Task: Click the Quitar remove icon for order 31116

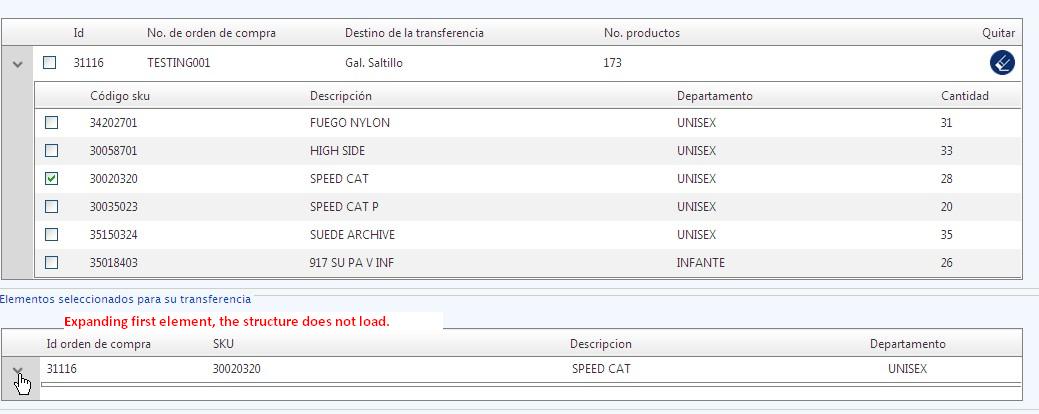Action: [1002, 63]
